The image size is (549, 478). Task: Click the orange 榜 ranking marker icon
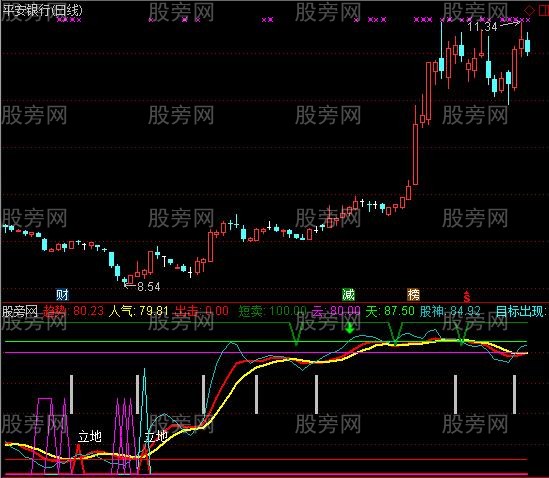point(413,295)
